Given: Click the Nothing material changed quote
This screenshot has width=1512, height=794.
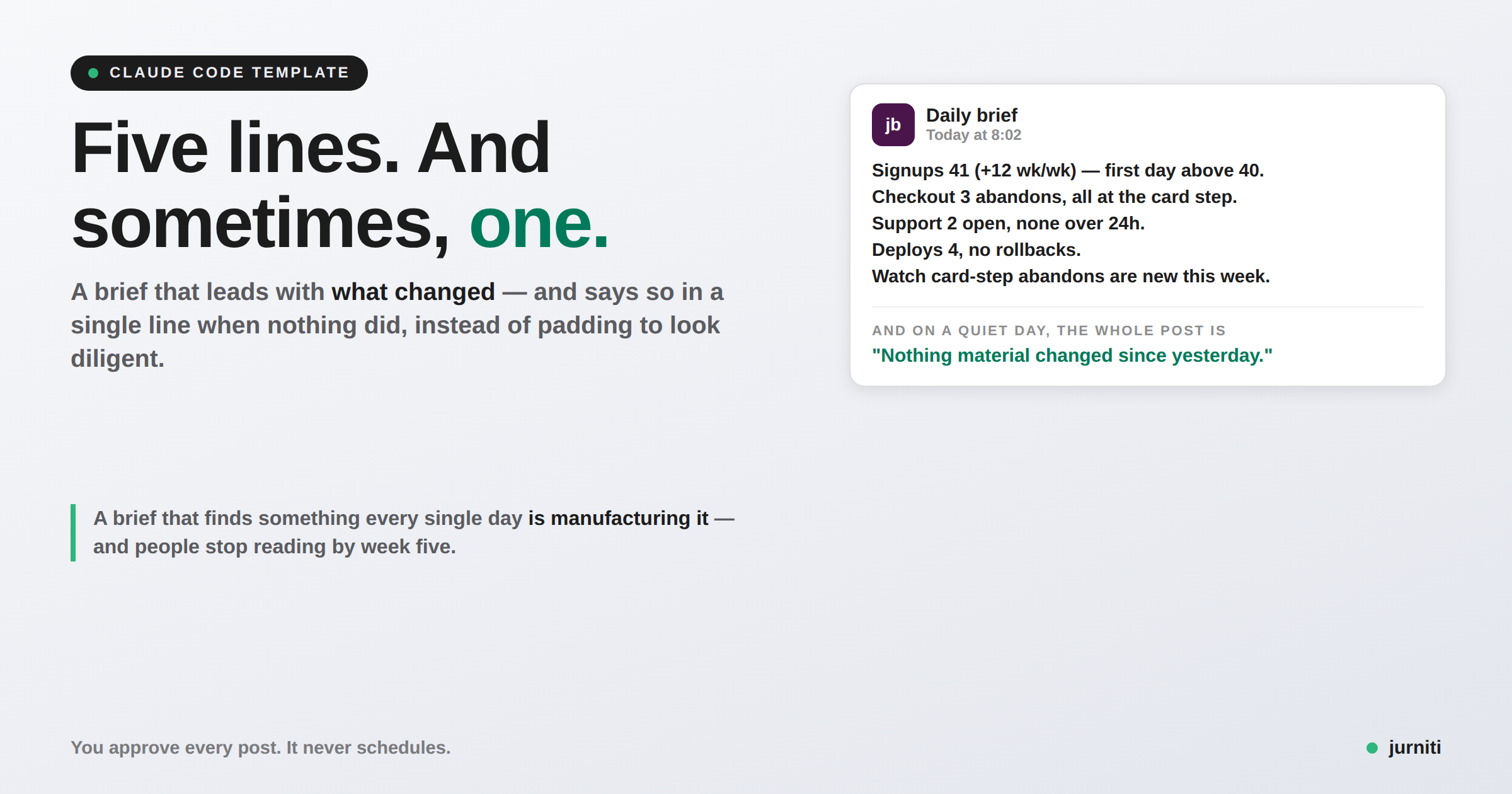Looking at the screenshot, I should tap(1072, 355).
